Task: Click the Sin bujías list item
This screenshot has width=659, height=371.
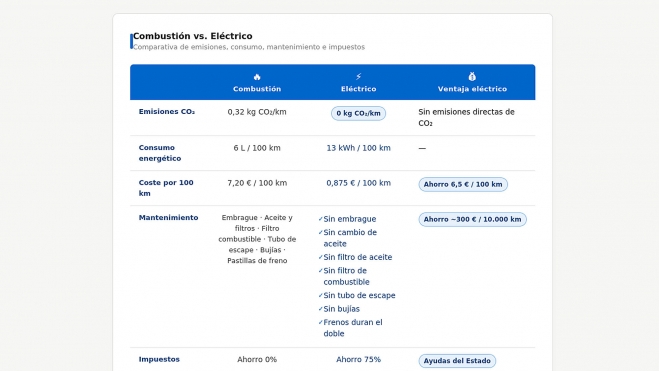Action: (x=339, y=309)
